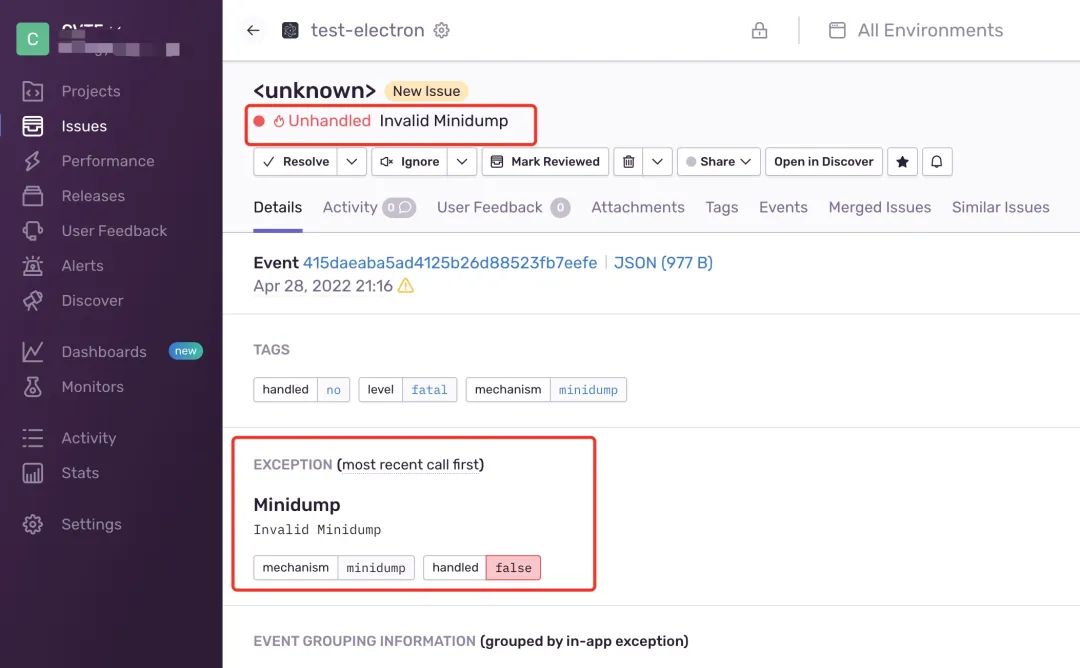Switch to the Similar Issues tab
Screen dimensions: 1080x668
[x=1000, y=207]
